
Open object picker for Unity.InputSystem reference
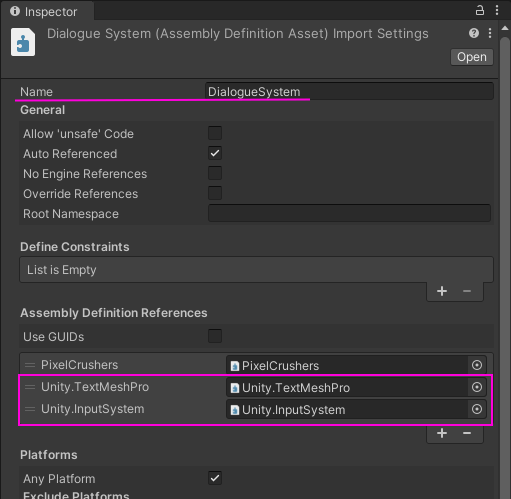tap(477, 409)
